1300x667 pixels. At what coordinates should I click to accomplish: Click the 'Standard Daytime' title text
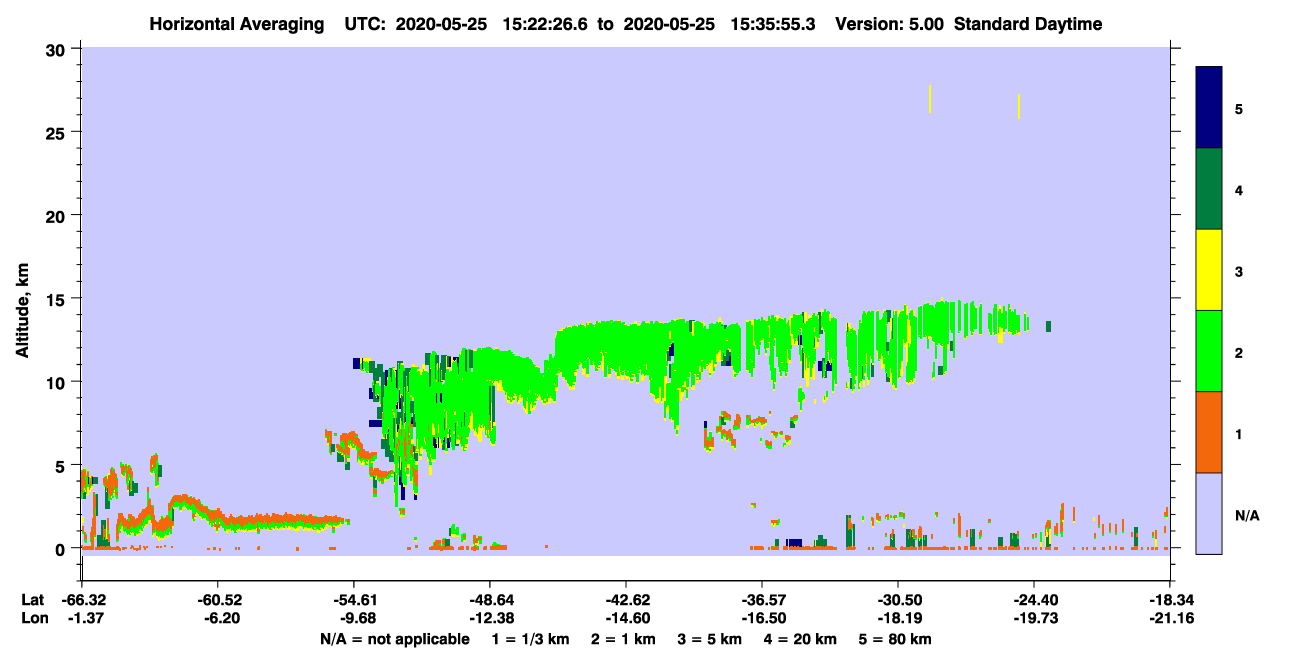(x=1028, y=24)
